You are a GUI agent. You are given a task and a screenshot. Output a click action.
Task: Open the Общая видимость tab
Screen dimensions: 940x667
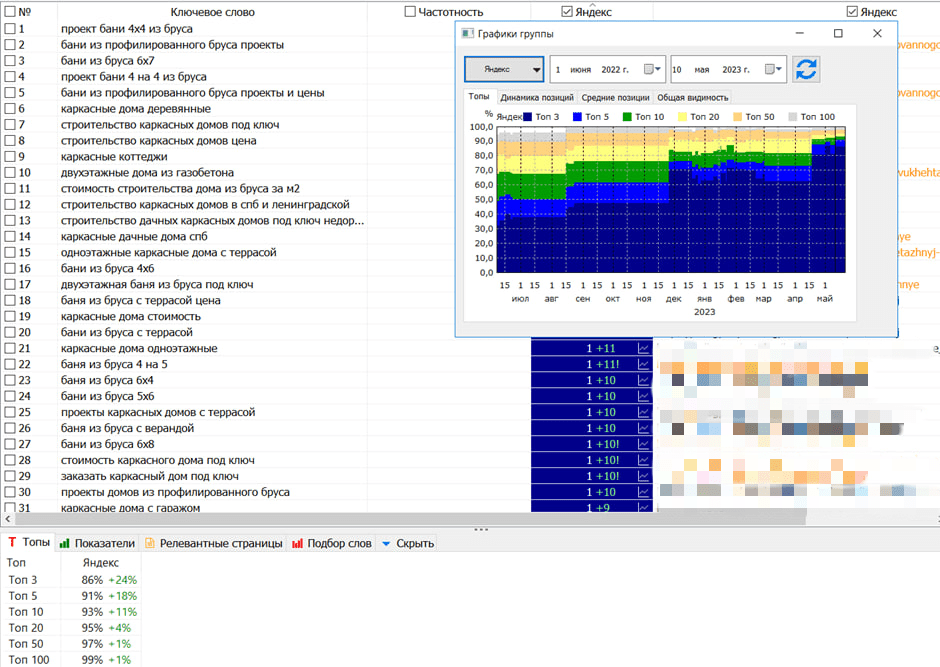pyautogui.click(x=692, y=98)
